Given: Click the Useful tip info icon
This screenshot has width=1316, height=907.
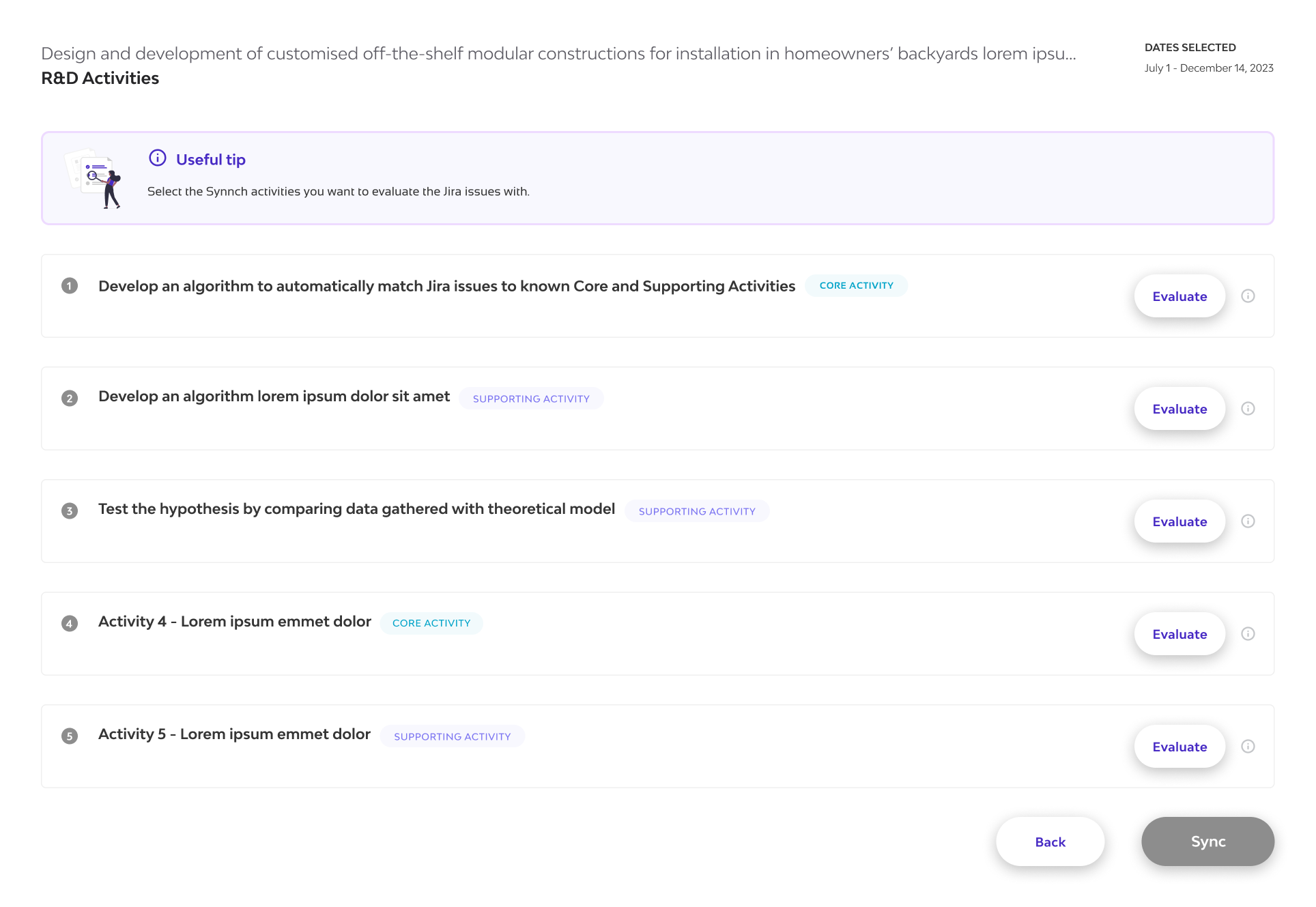Looking at the screenshot, I should pos(158,158).
